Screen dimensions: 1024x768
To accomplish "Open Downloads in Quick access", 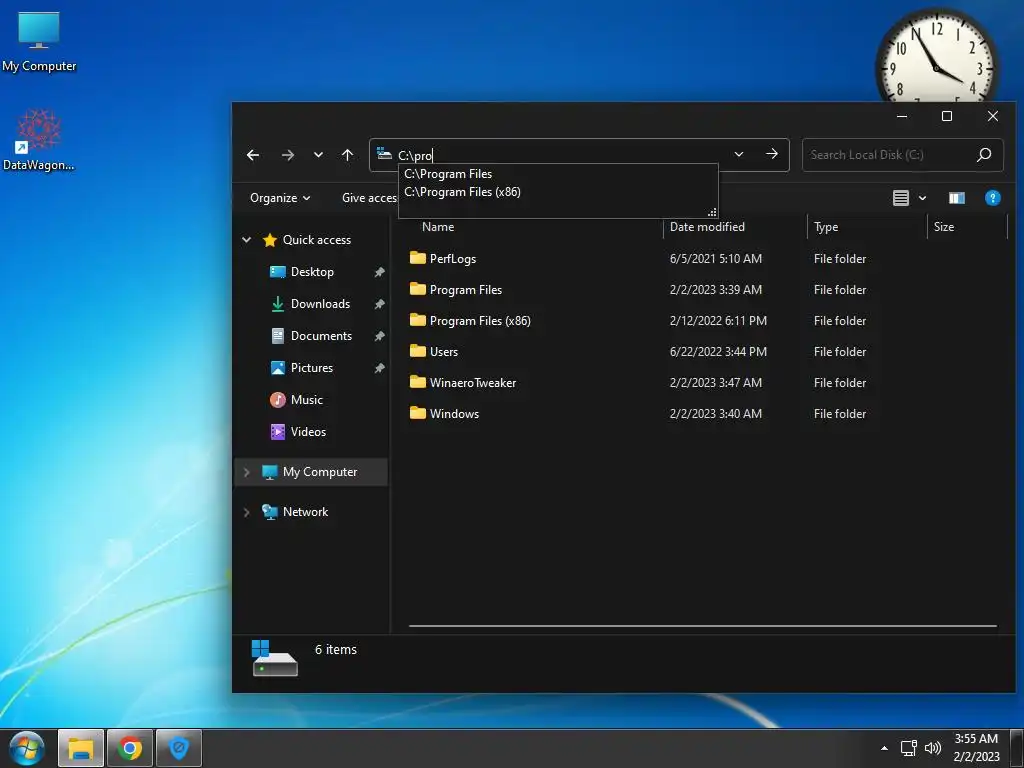I will 320,304.
